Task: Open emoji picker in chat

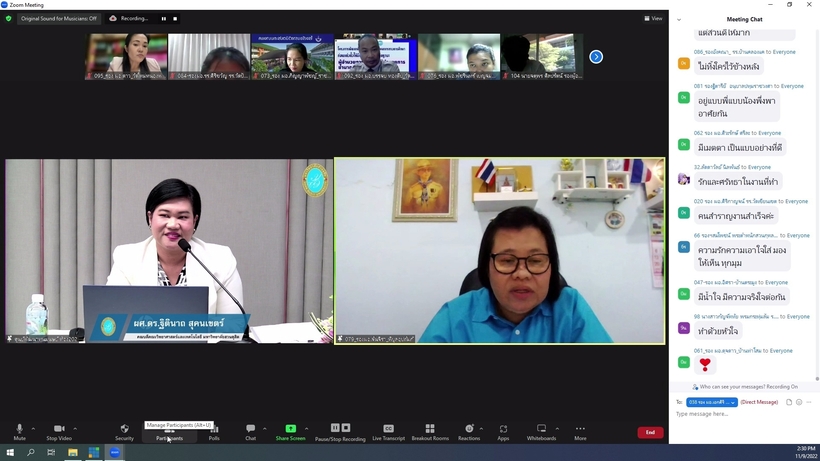Action: click(799, 402)
